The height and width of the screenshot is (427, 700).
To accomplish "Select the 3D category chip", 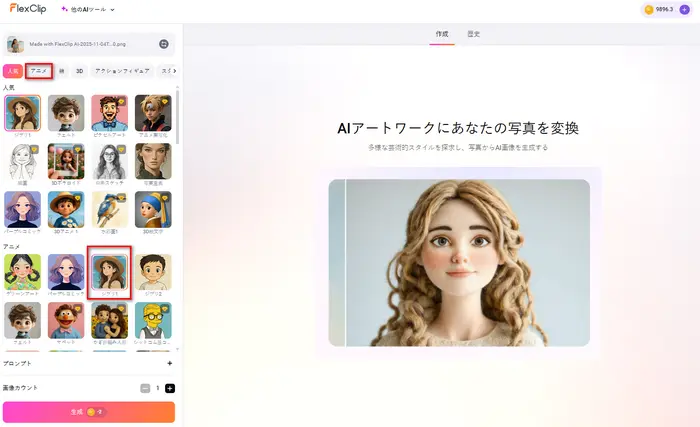I will pos(79,71).
